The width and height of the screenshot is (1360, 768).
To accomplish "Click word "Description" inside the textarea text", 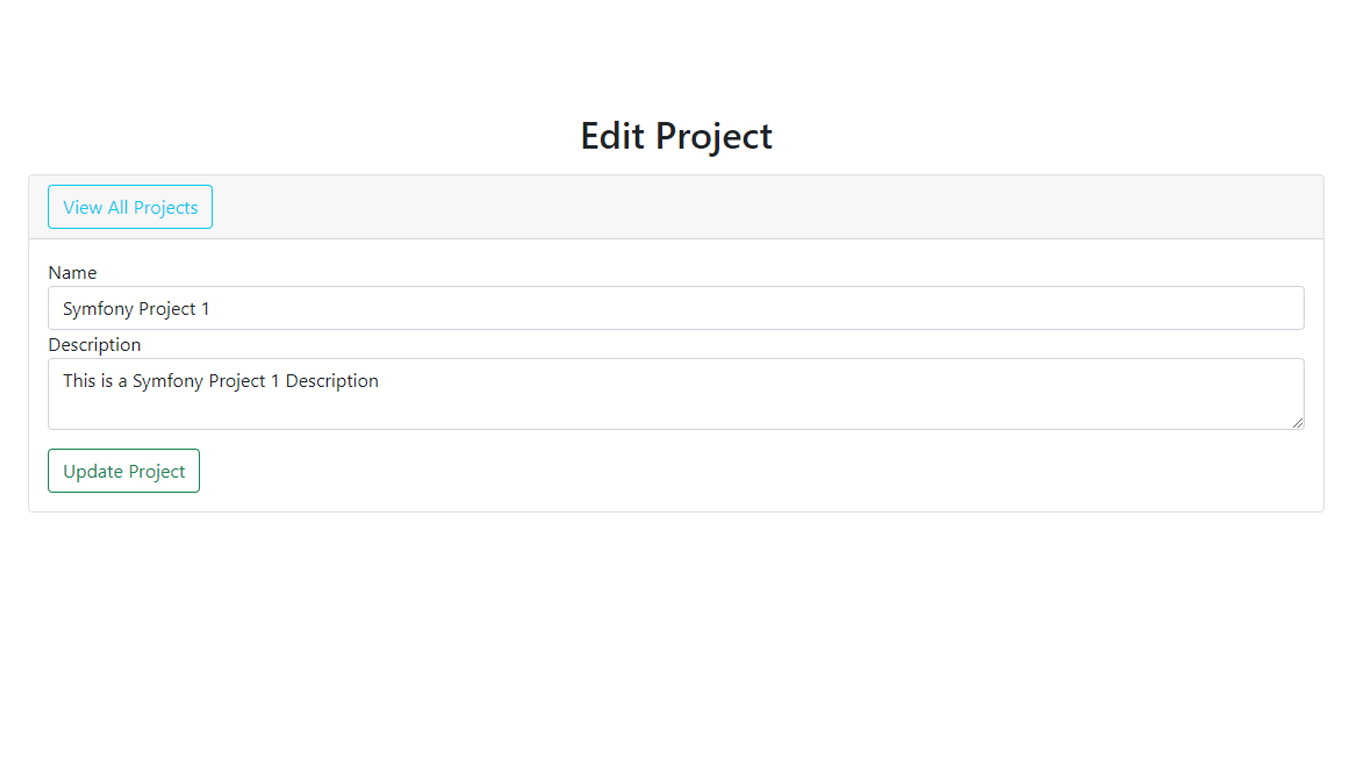I will click(x=332, y=381).
